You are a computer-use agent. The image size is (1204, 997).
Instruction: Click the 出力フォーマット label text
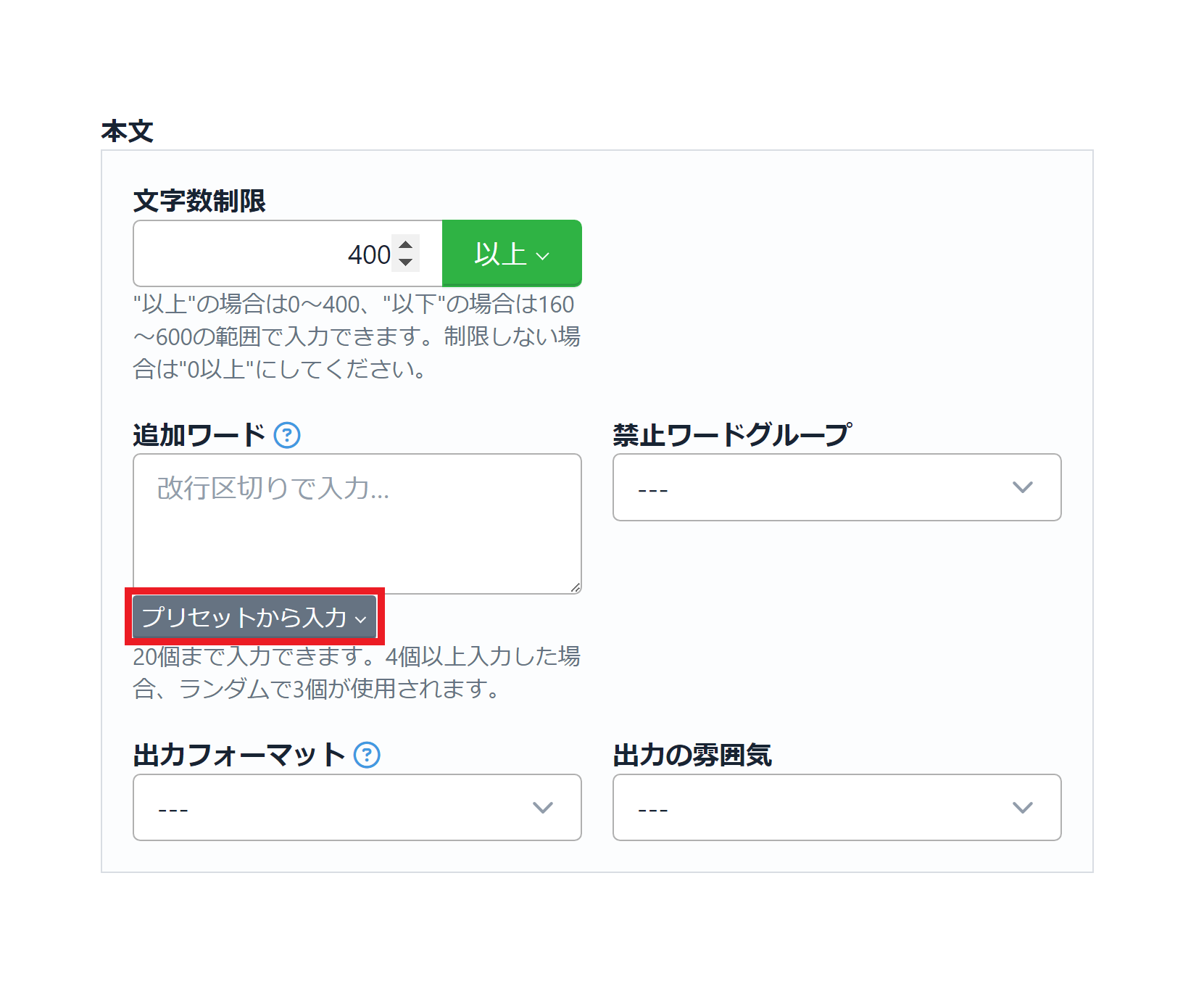coord(239,755)
